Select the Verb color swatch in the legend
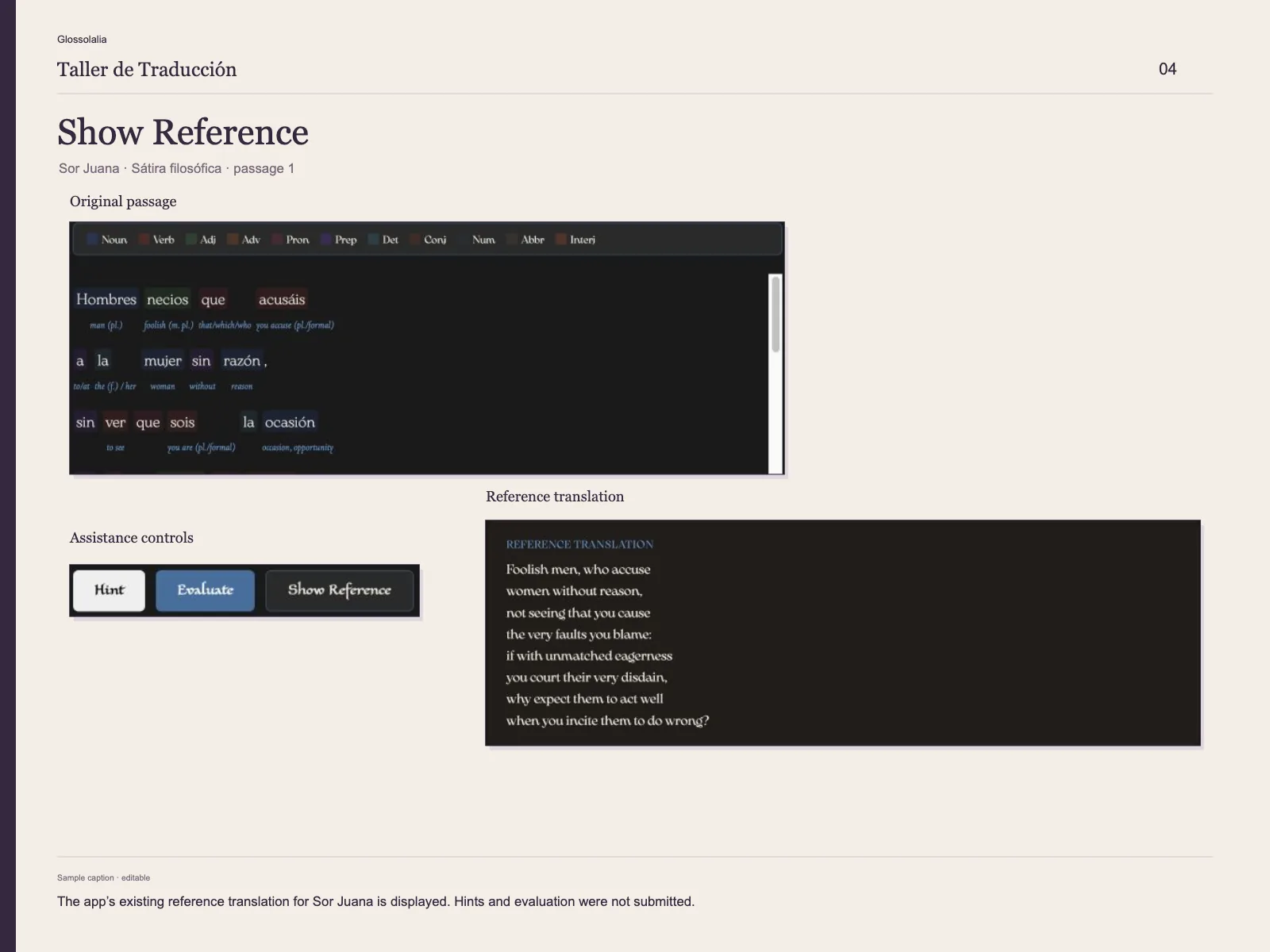Screen dimensions: 1270x952 (x=144, y=240)
